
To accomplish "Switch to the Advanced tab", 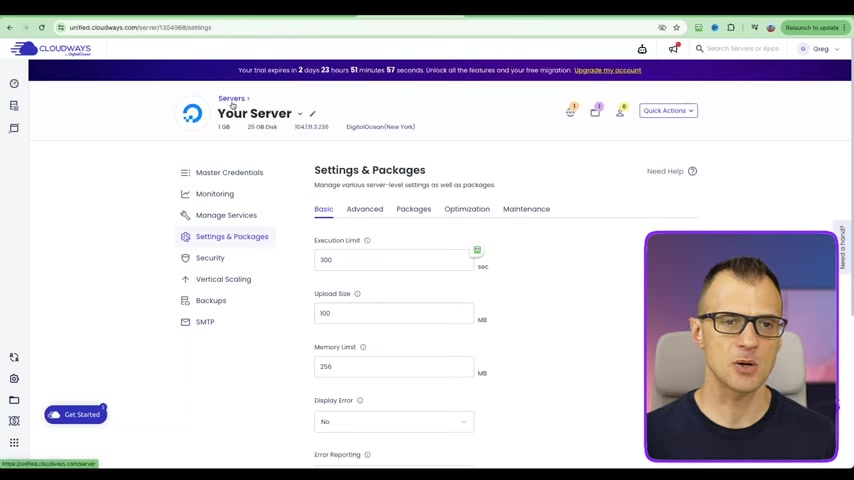I will click(x=365, y=209).
